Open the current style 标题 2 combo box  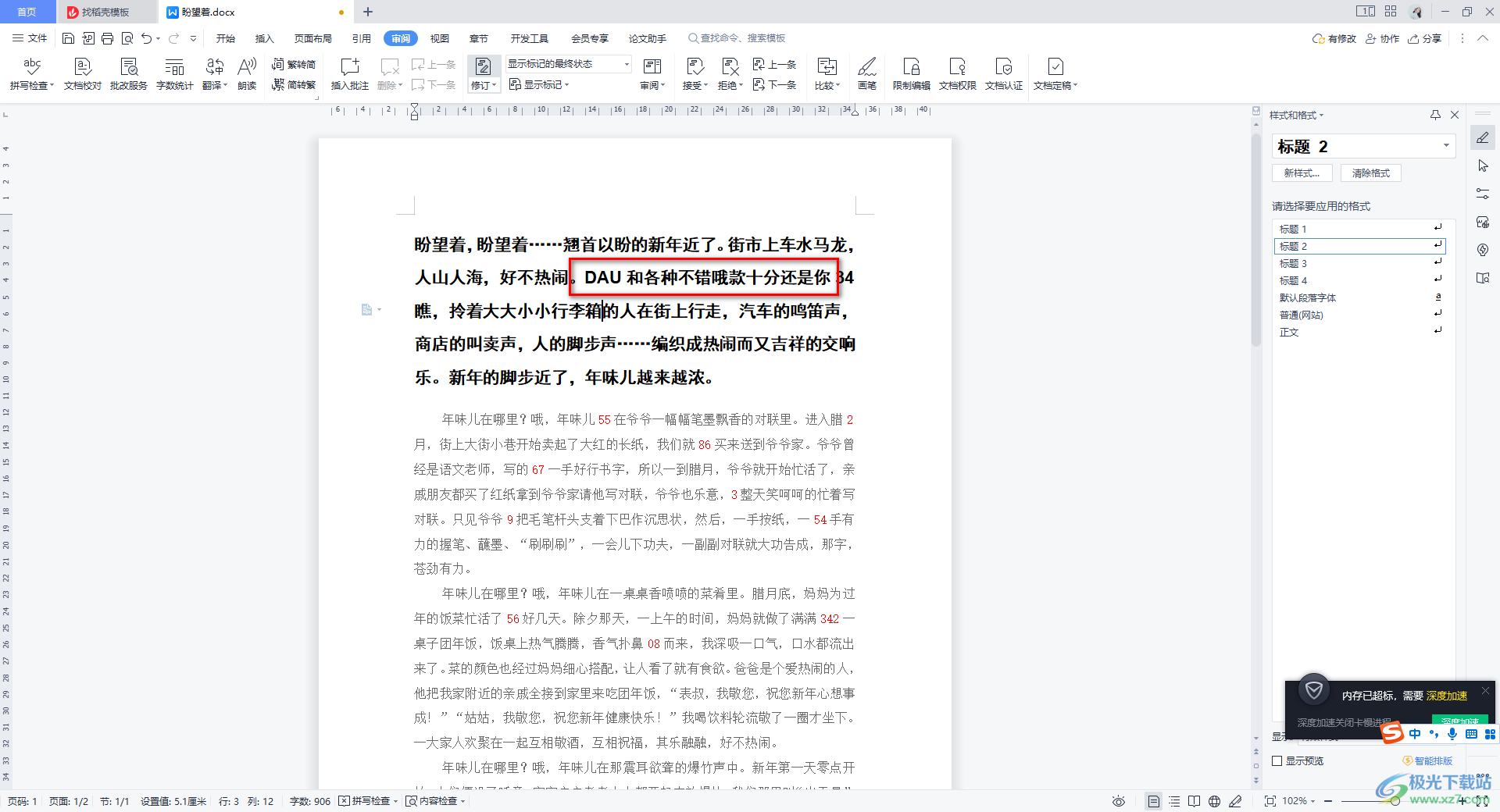(1363, 146)
